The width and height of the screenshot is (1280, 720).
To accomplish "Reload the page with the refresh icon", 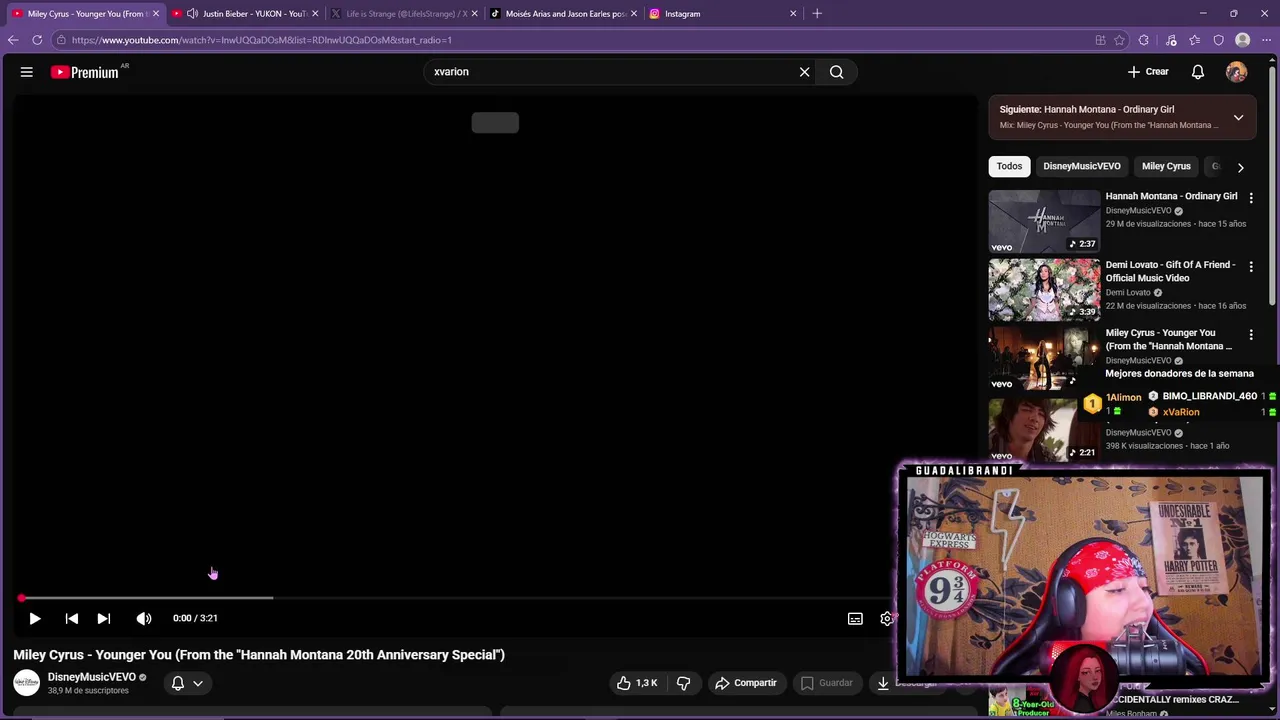I will pos(37,40).
